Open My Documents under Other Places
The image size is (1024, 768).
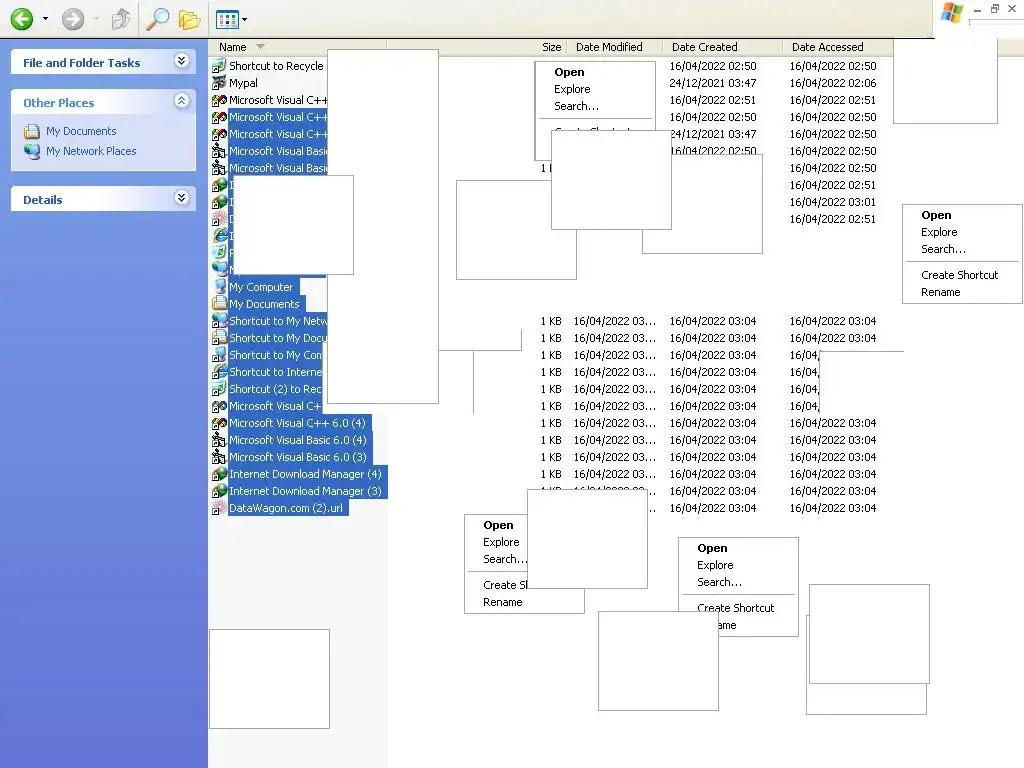tap(81, 131)
